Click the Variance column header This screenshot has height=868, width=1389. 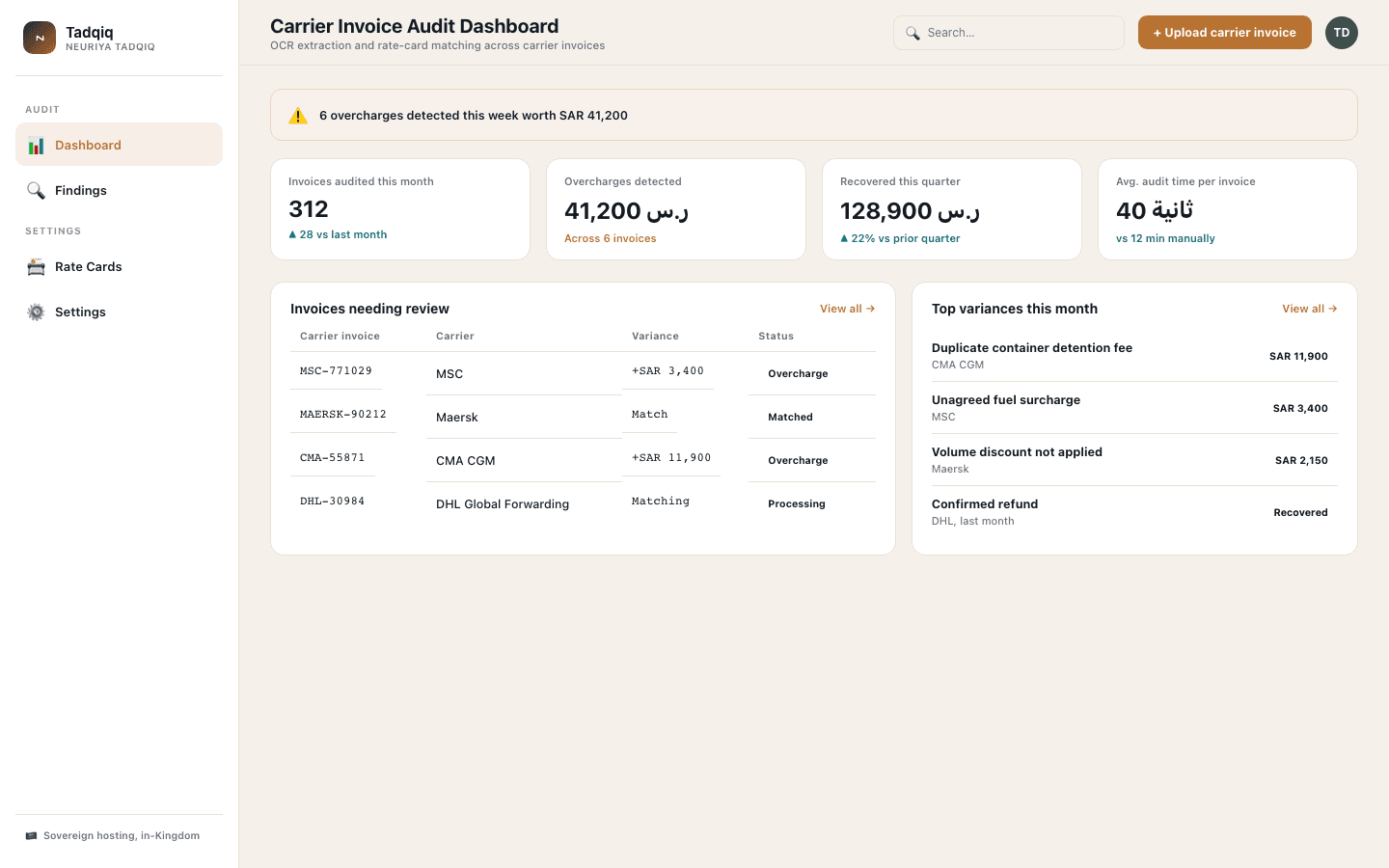[655, 336]
